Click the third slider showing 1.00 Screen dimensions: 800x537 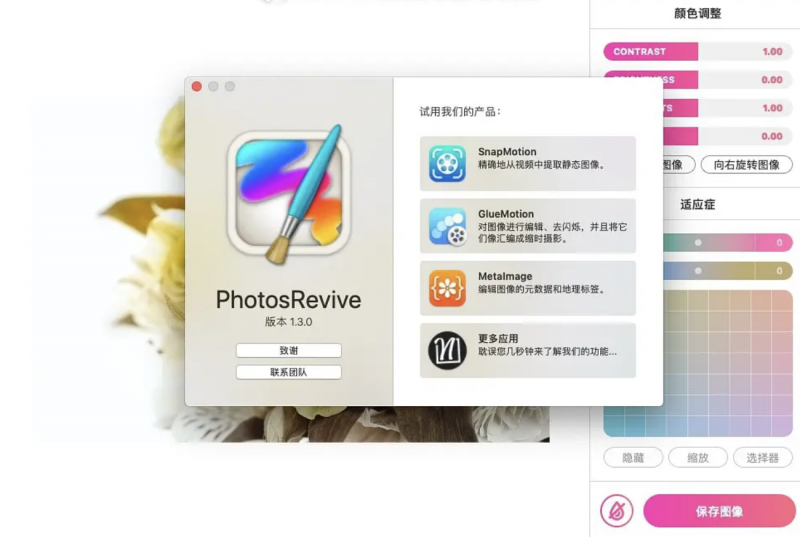pos(727,108)
